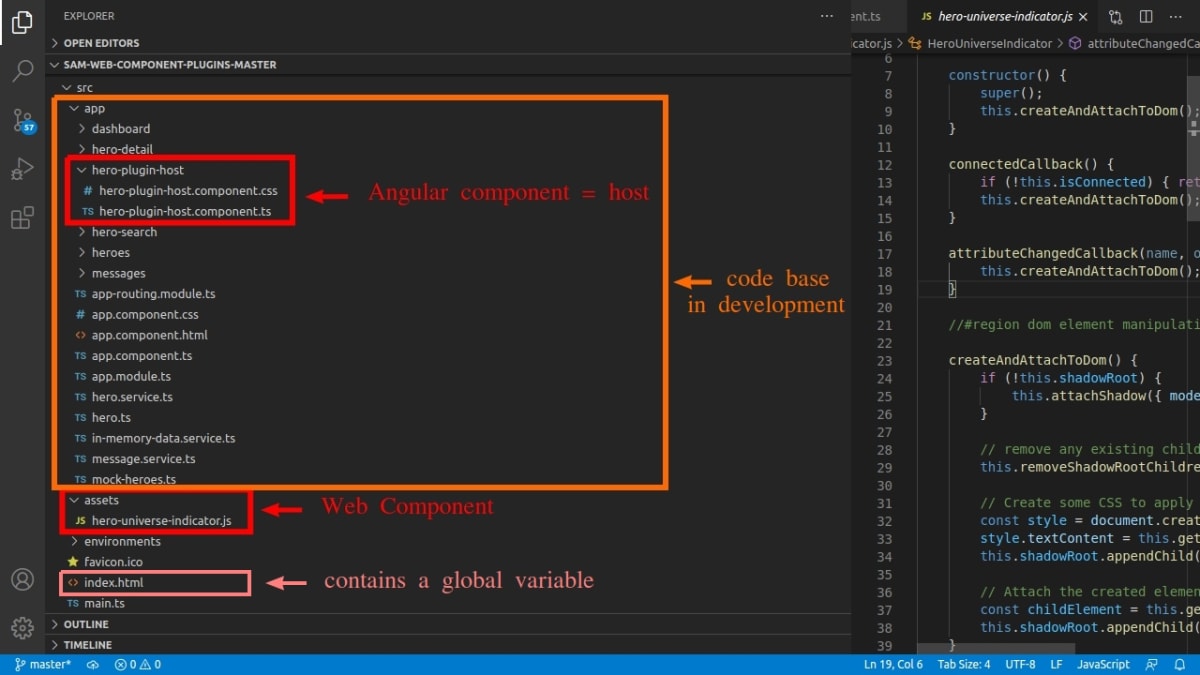The height and width of the screenshot is (675, 1200).
Task: Switch to the partially hidden .ts tab
Action: tap(878, 16)
